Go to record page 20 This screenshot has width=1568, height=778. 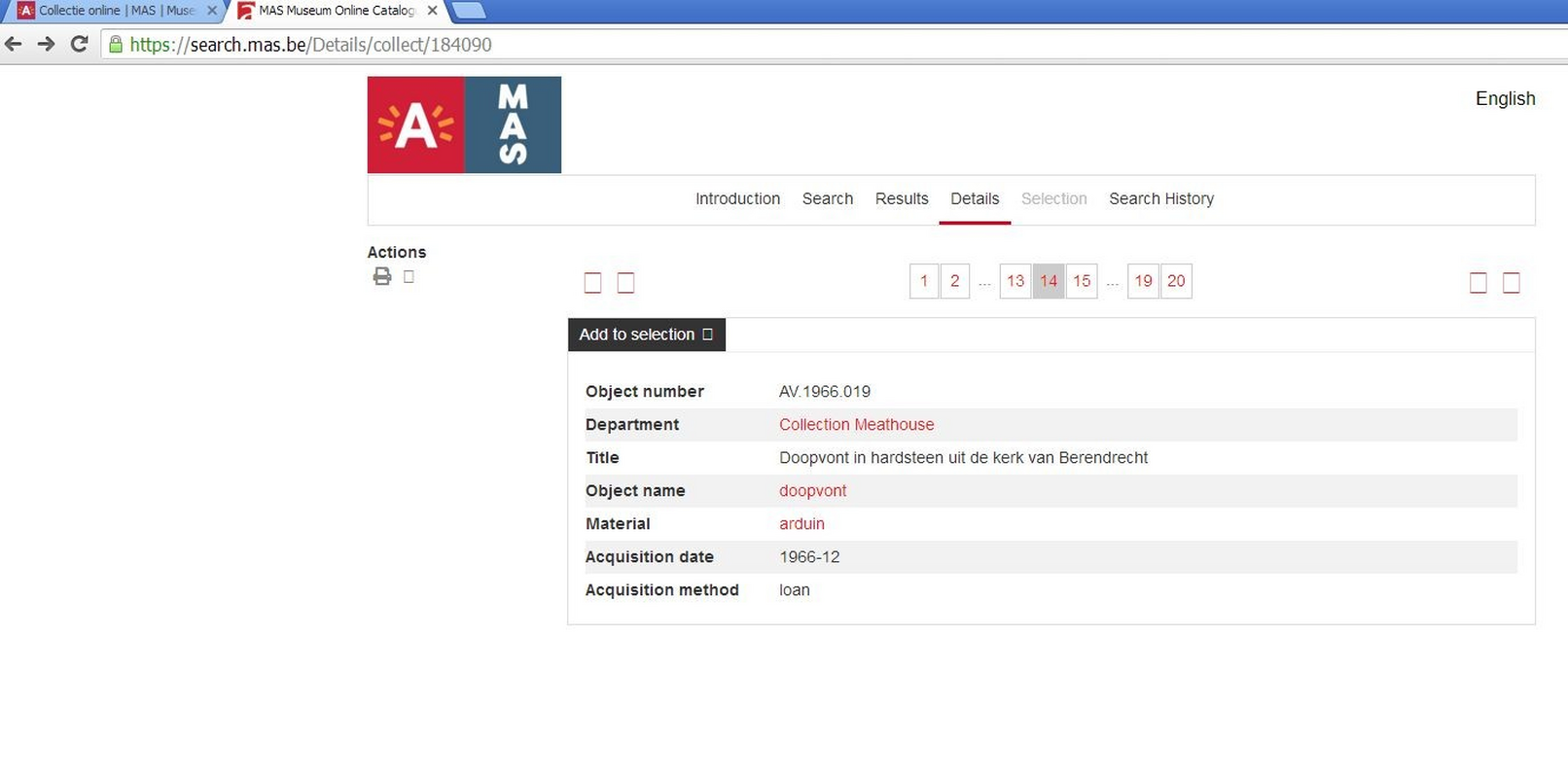click(x=1175, y=281)
